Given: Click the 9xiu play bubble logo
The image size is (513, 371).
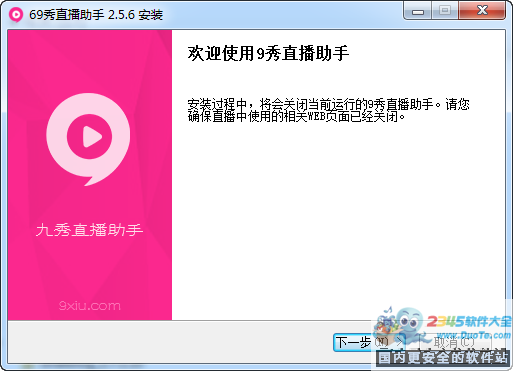Looking at the screenshot, I should point(88,139).
